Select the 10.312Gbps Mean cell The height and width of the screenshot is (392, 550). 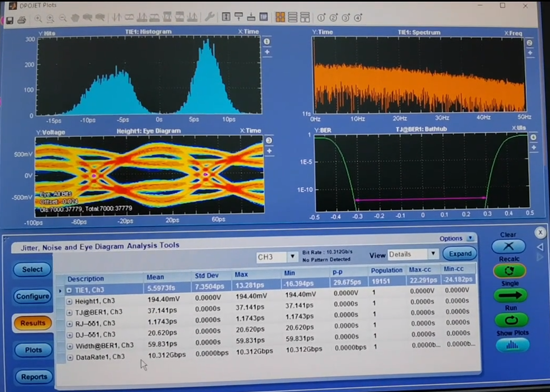[167, 355]
